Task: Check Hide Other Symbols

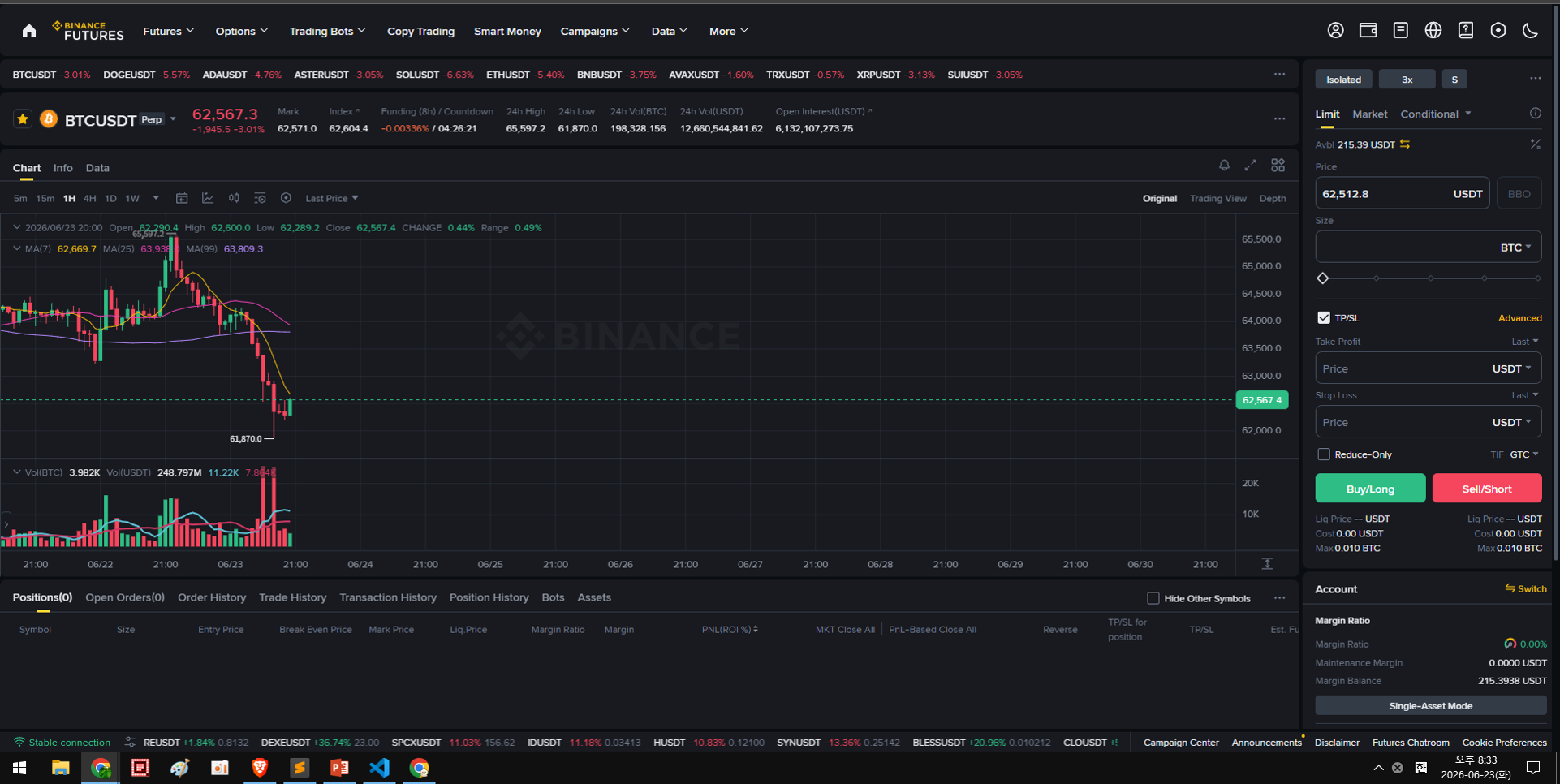Action: (x=1153, y=598)
